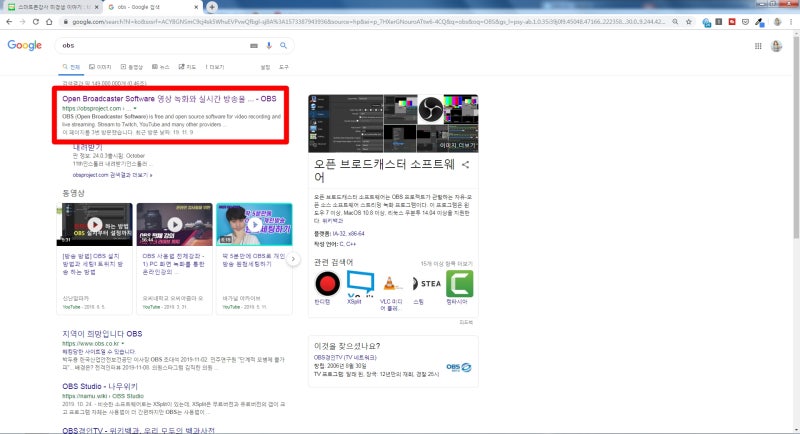Click the address bar zoom magnifier icon
The height and width of the screenshot is (434, 800).
tap(675, 22)
